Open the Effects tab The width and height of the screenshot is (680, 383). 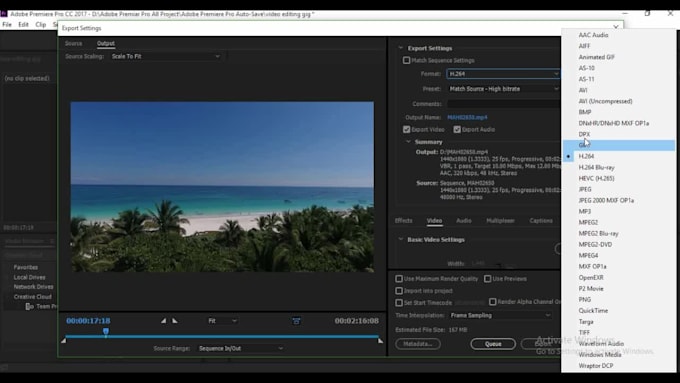[403, 221]
